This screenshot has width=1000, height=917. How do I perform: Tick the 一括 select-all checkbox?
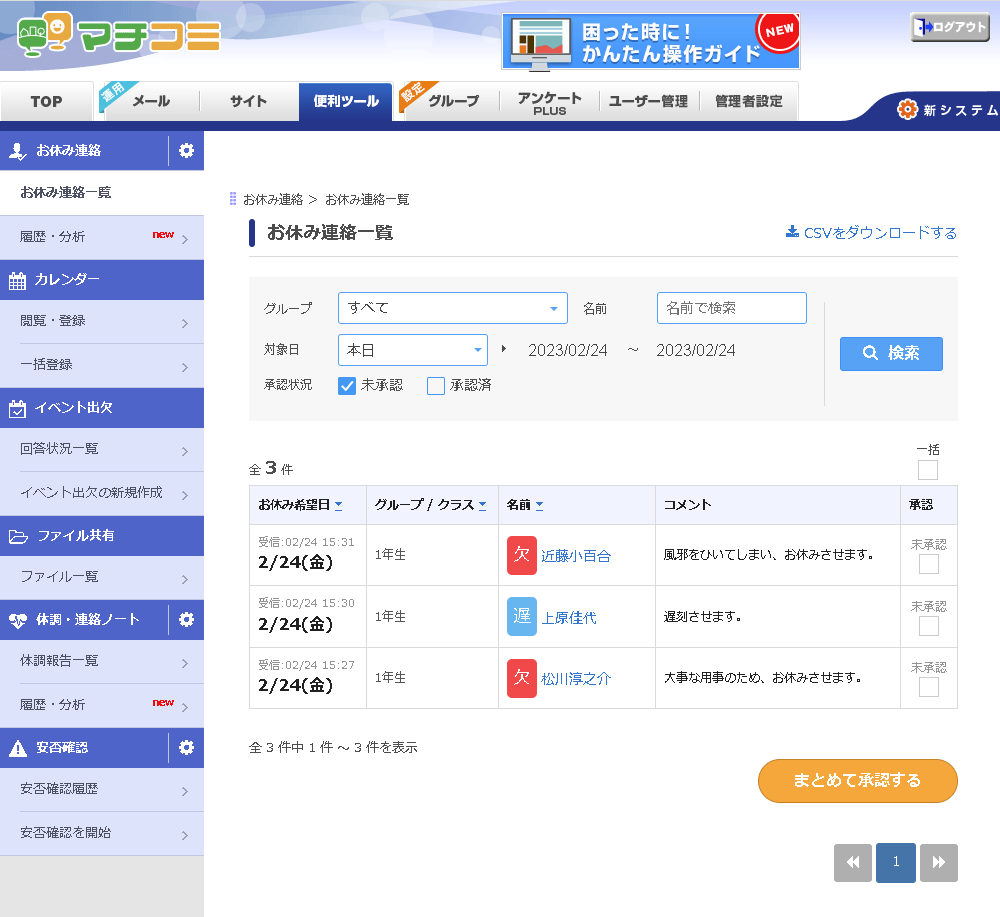[928, 470]
